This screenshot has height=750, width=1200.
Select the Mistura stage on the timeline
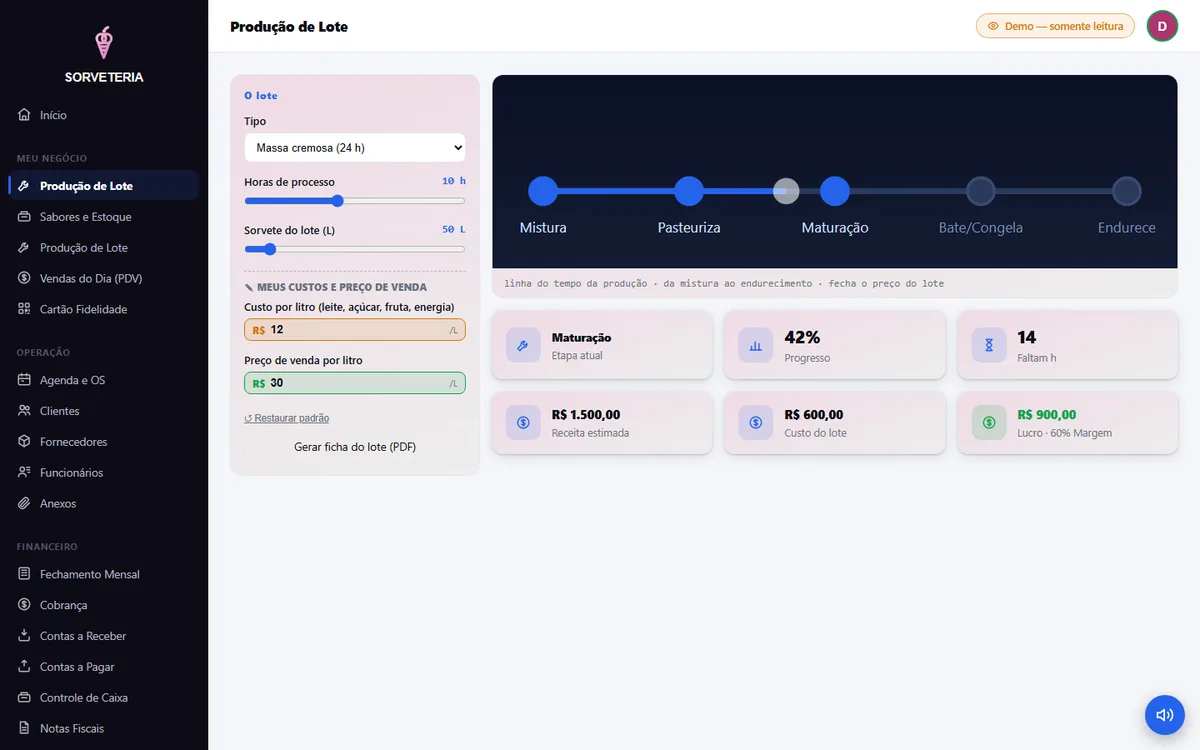pyautogui.click(x=543, y=191)
